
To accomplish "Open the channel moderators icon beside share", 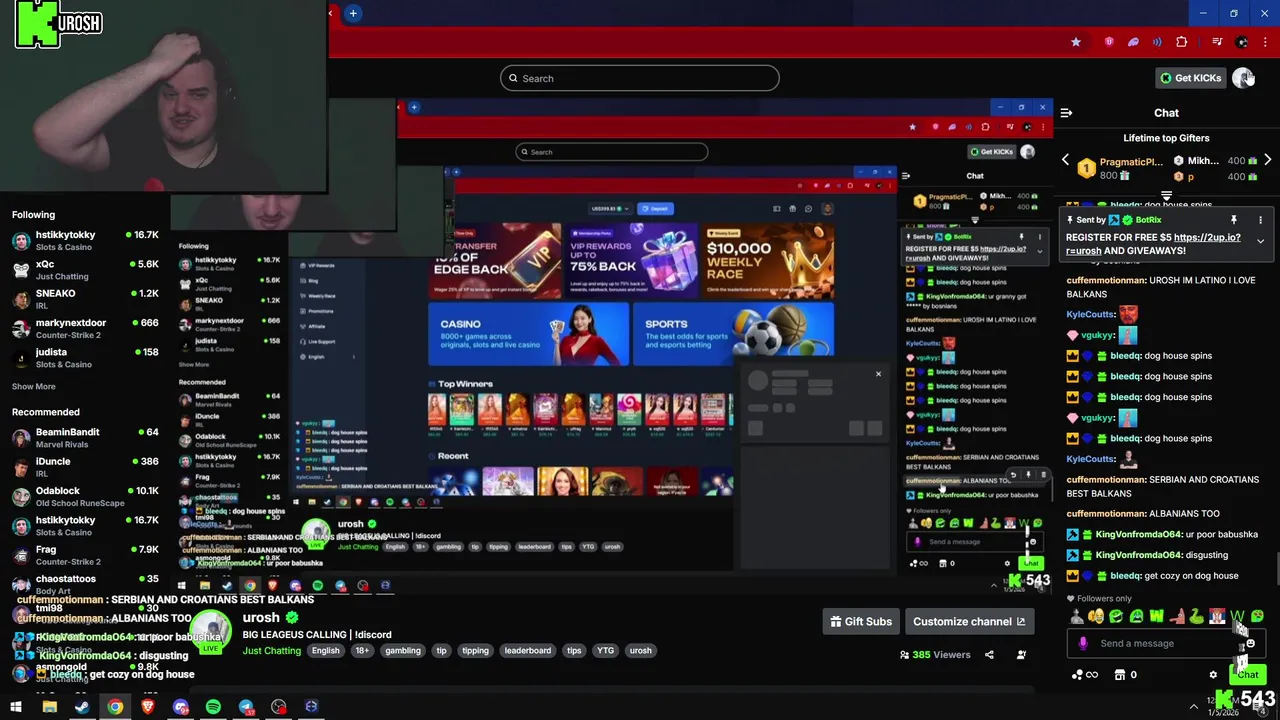I will click(1021, 654).
